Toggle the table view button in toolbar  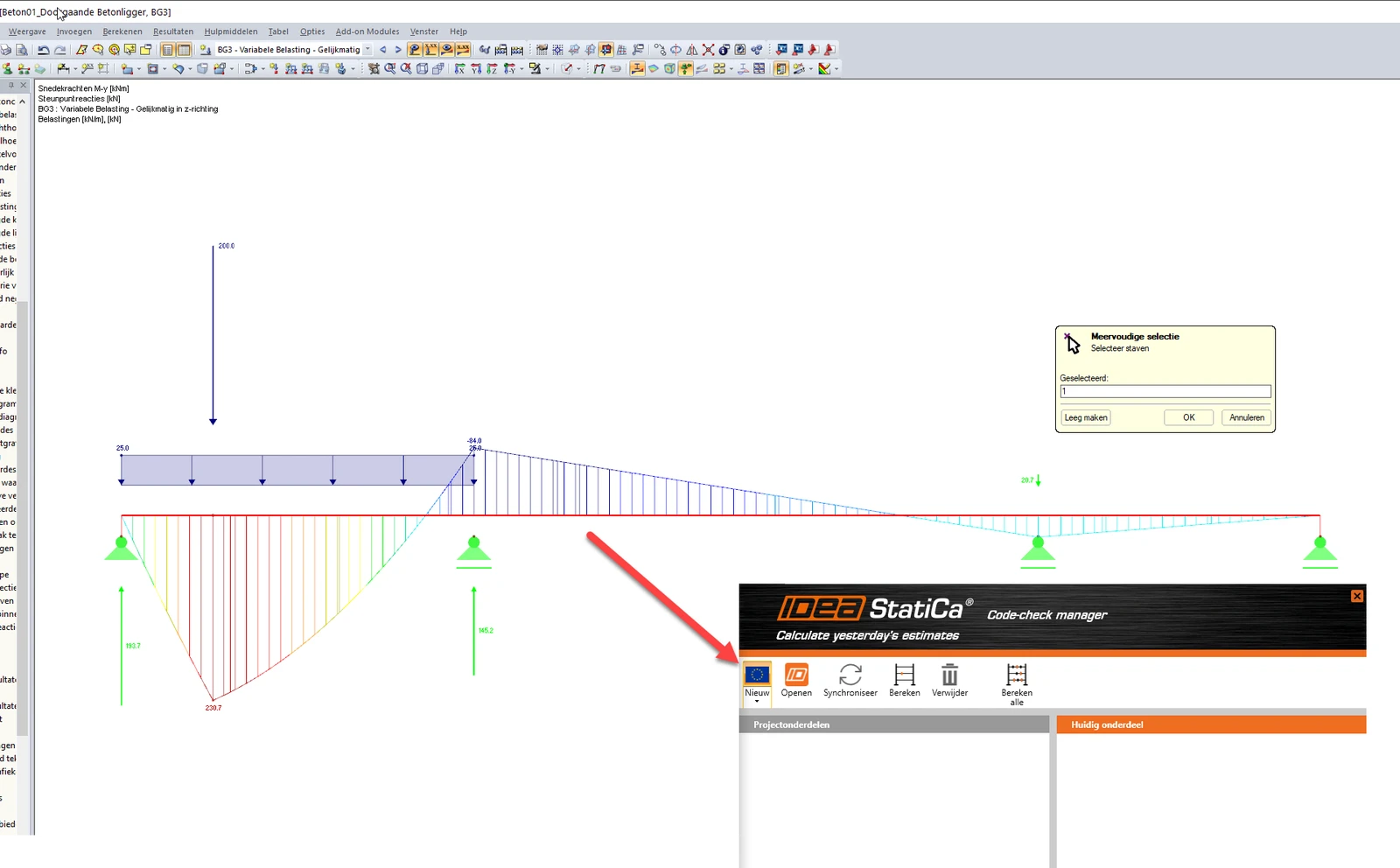(184, 50)
